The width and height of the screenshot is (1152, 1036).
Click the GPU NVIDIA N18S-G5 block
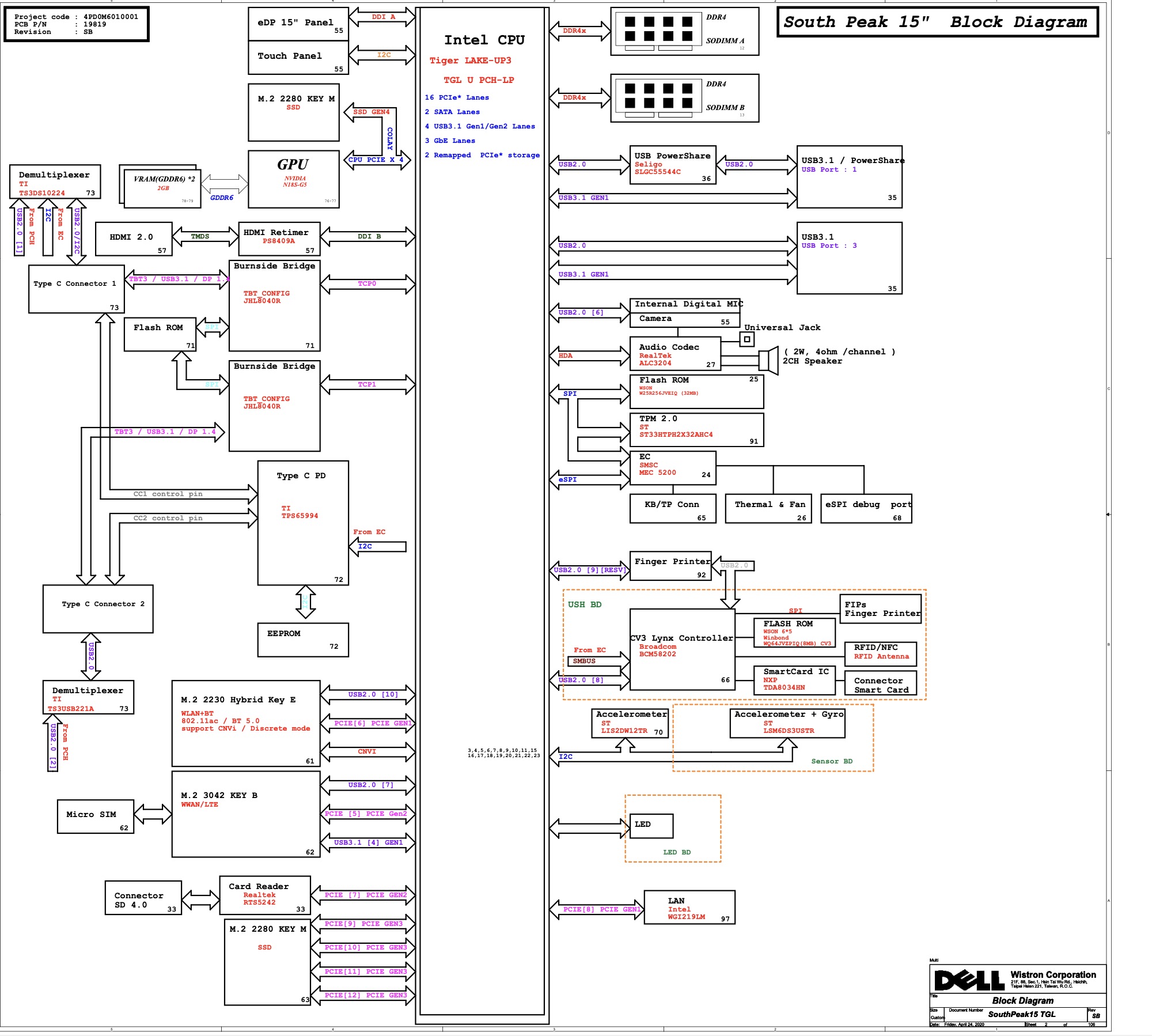(293, 179)
